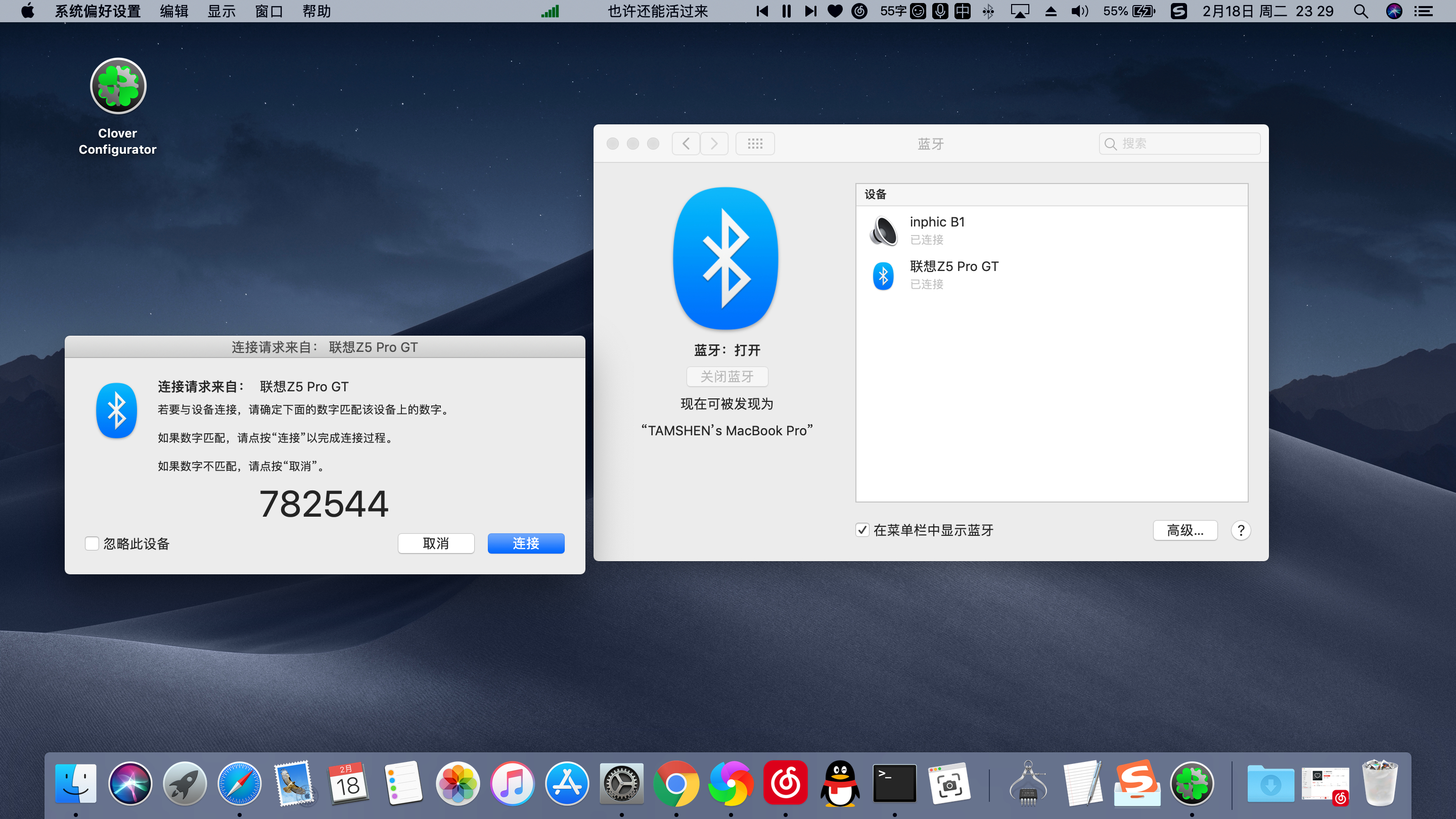Open the 窗口 menu
The width and height of the screenshot is (1456, 819).
[268, 11]
